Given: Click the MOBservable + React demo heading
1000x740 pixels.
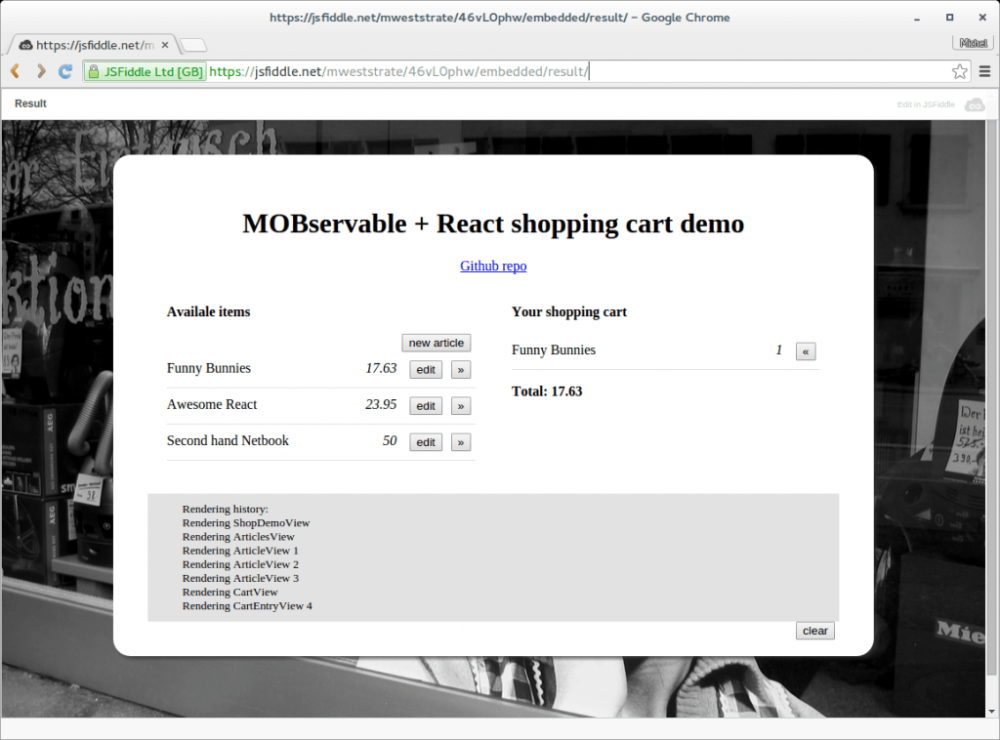Looking at the screenshot, I should click(493, 224).
